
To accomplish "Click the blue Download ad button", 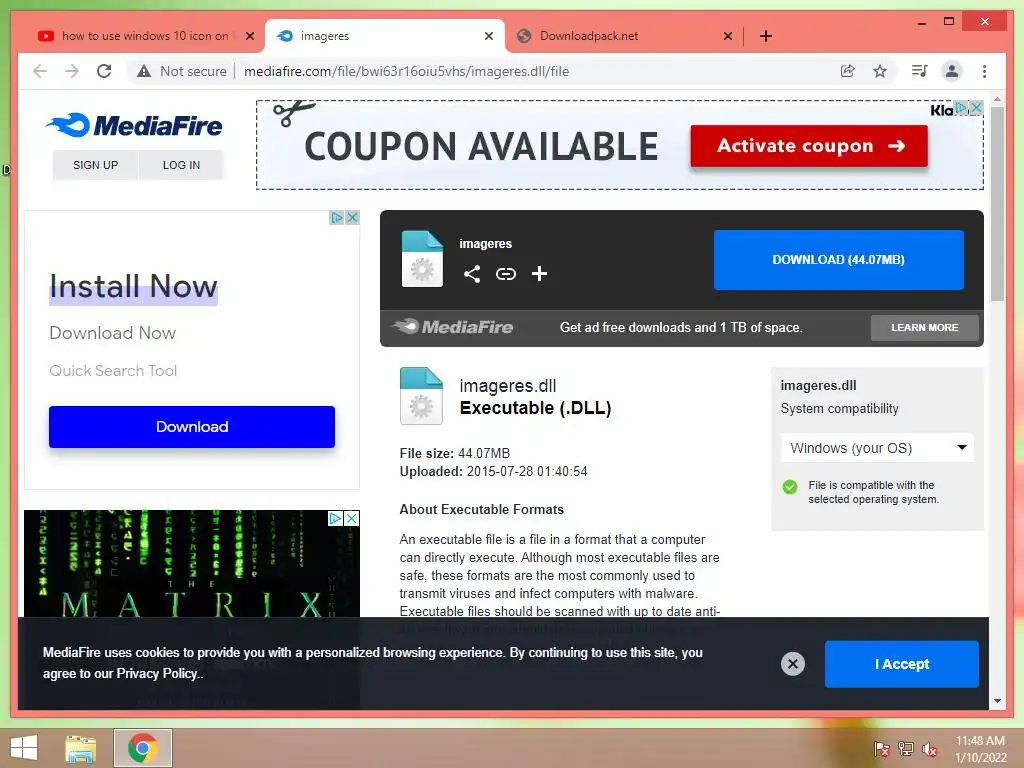I will 192,426.
